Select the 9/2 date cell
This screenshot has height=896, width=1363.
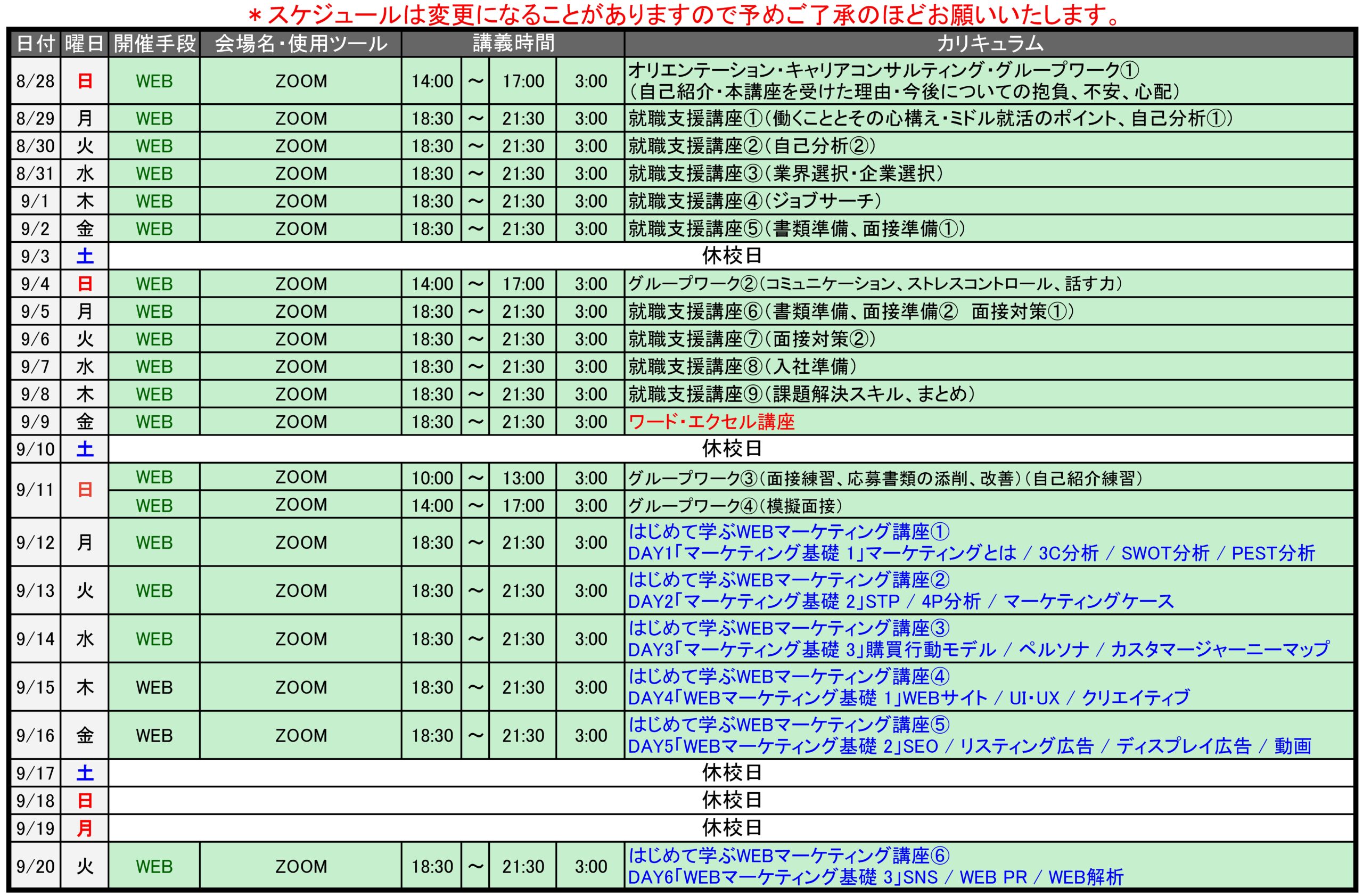pyautogui.click(x=36, y=228)
